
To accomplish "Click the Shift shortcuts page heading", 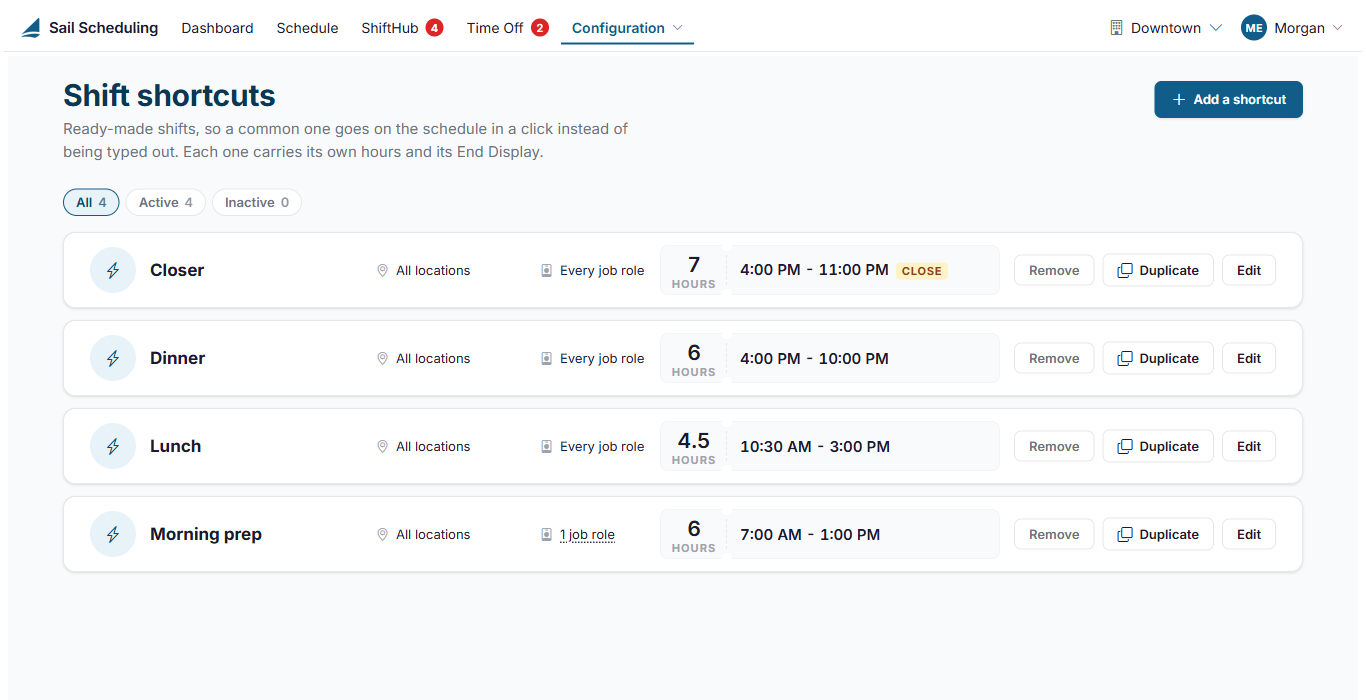I will click(x=169, y=95).
